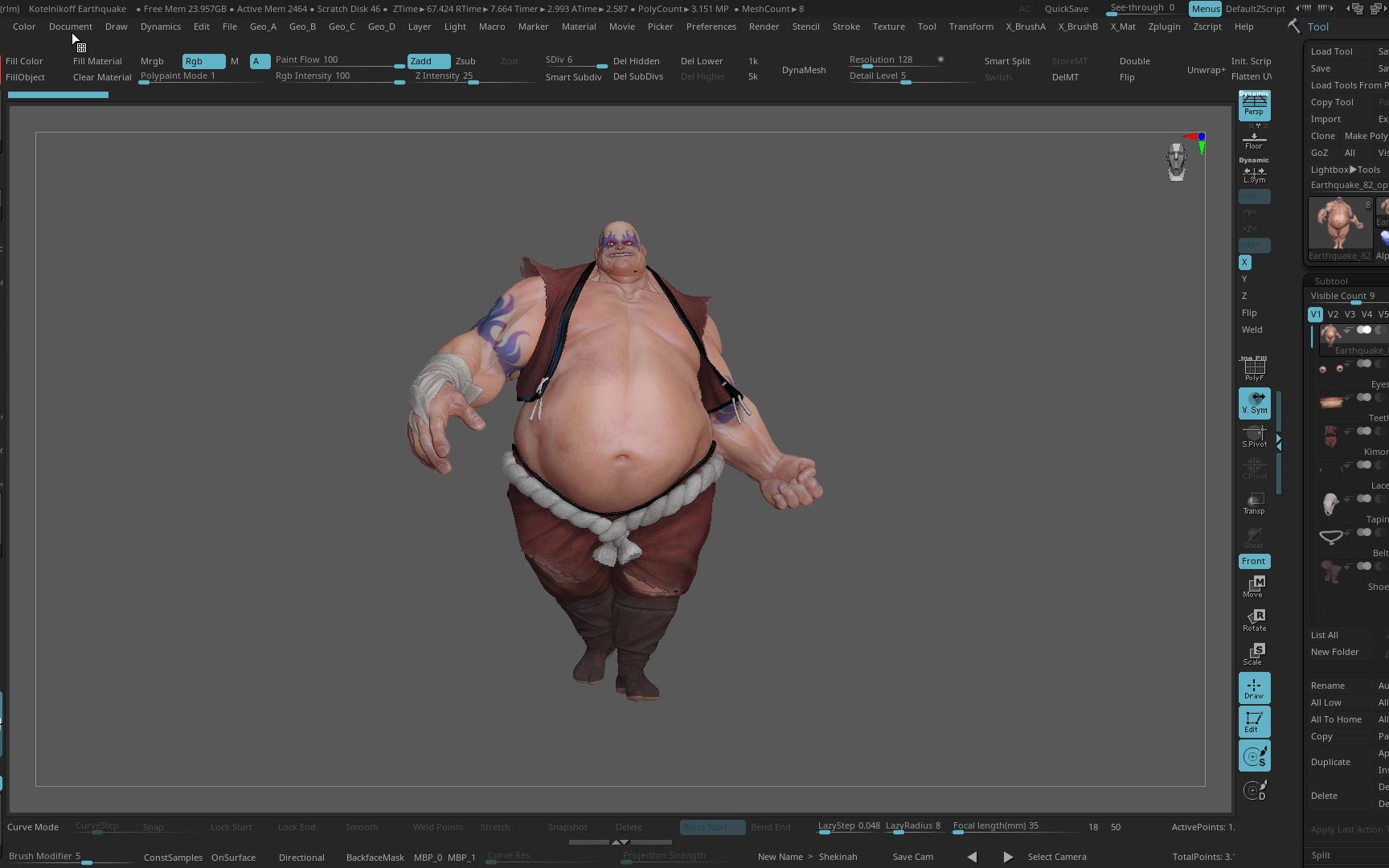The width and height of the screenshot is (1389, 868).
Task: Click the Tool palette hammer icon
Action: click(1293, 27)
